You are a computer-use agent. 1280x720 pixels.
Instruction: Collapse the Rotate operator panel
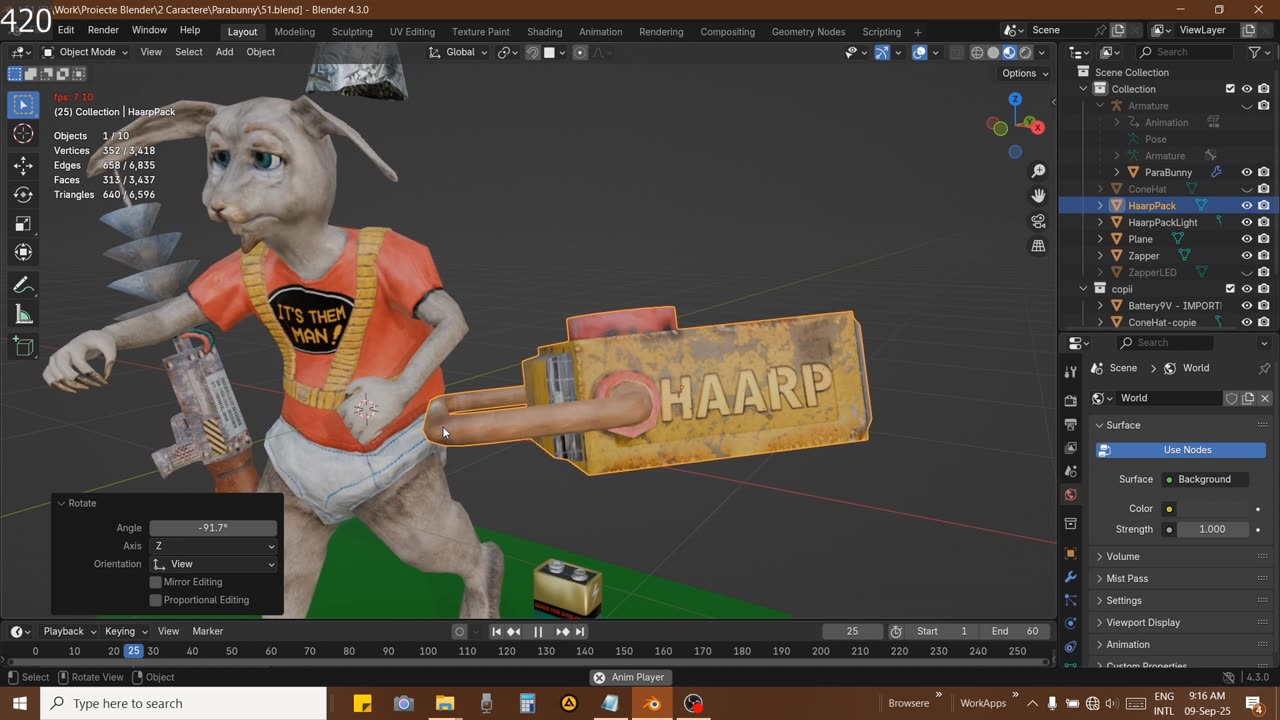pyautogui.click(x=61, y=503)
